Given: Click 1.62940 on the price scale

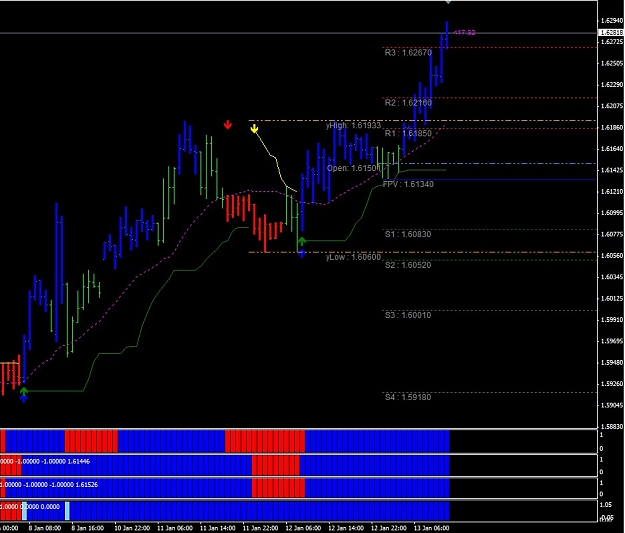Looking at the screenshot, I should [x=611, y=20].
